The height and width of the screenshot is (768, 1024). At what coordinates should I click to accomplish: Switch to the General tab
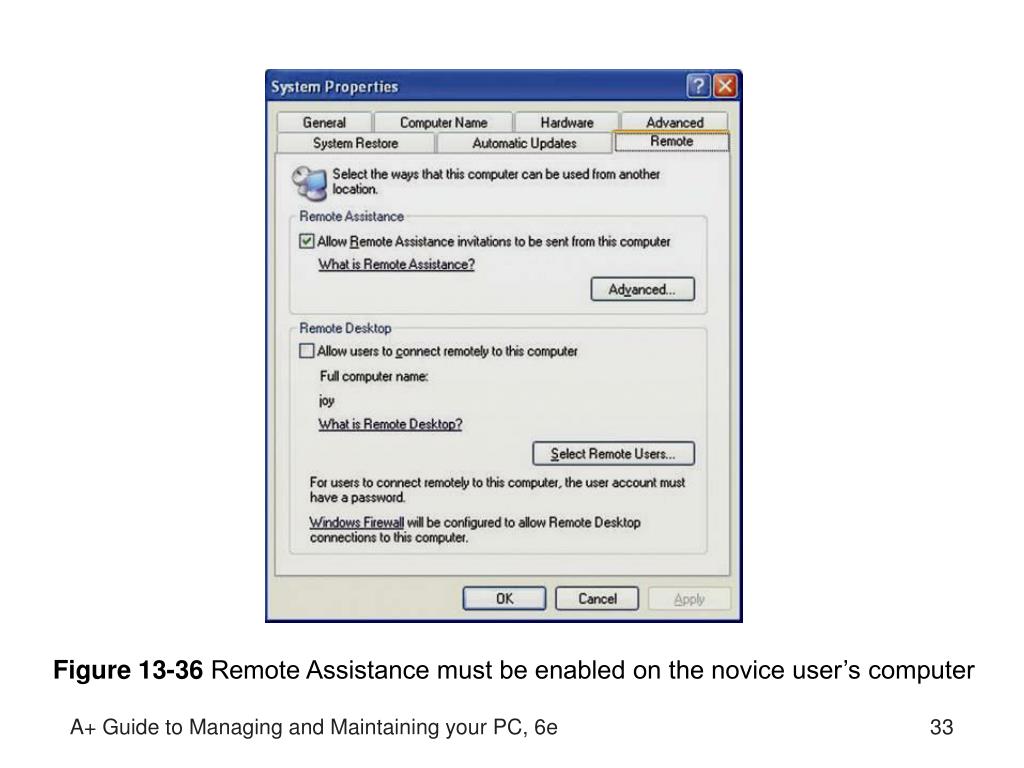tap(325, 122)
